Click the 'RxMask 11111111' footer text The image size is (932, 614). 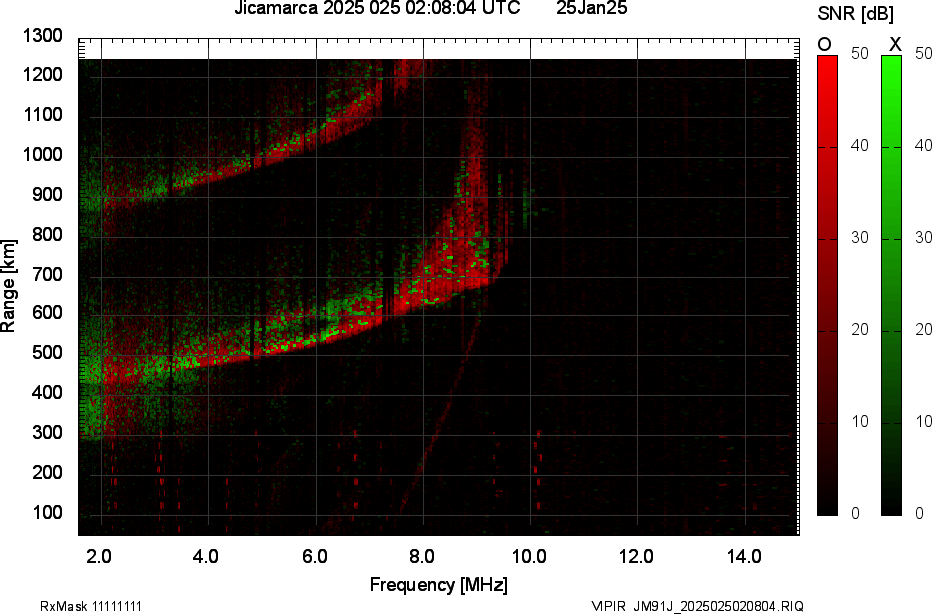tap(91, 606)
